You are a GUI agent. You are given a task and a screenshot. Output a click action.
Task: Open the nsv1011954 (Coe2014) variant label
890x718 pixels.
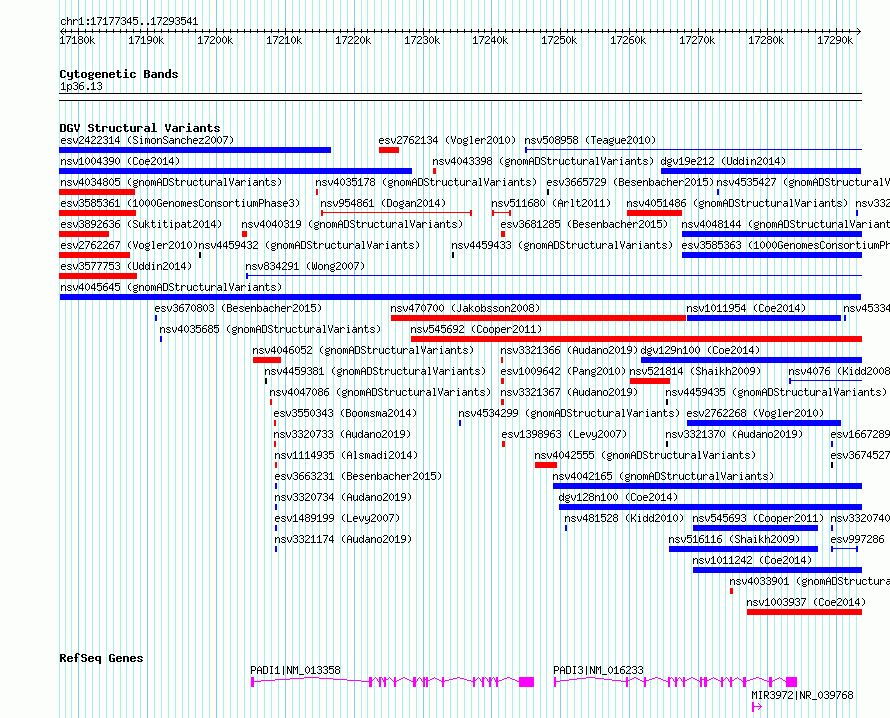pos(746,308)
